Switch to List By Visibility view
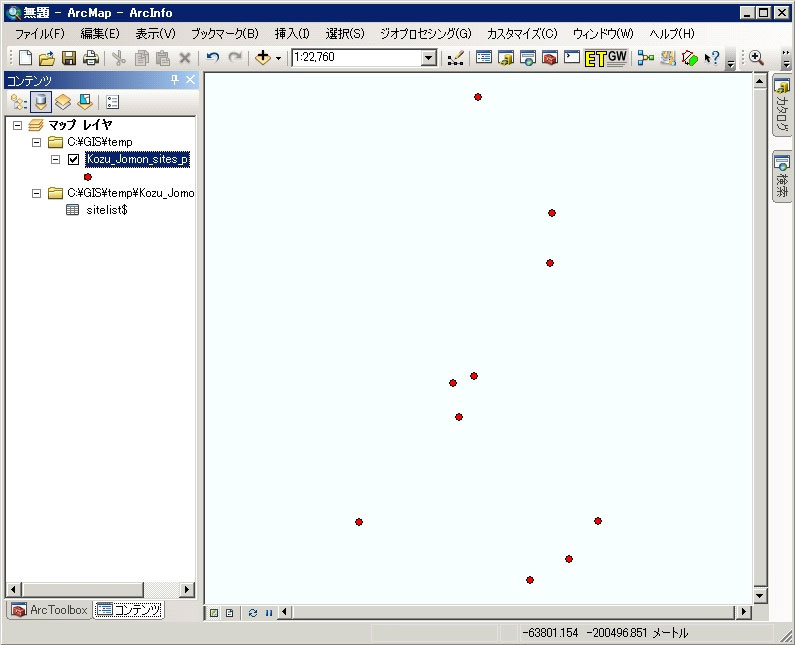Screen dimensions: 795x645 pos(63,102)
